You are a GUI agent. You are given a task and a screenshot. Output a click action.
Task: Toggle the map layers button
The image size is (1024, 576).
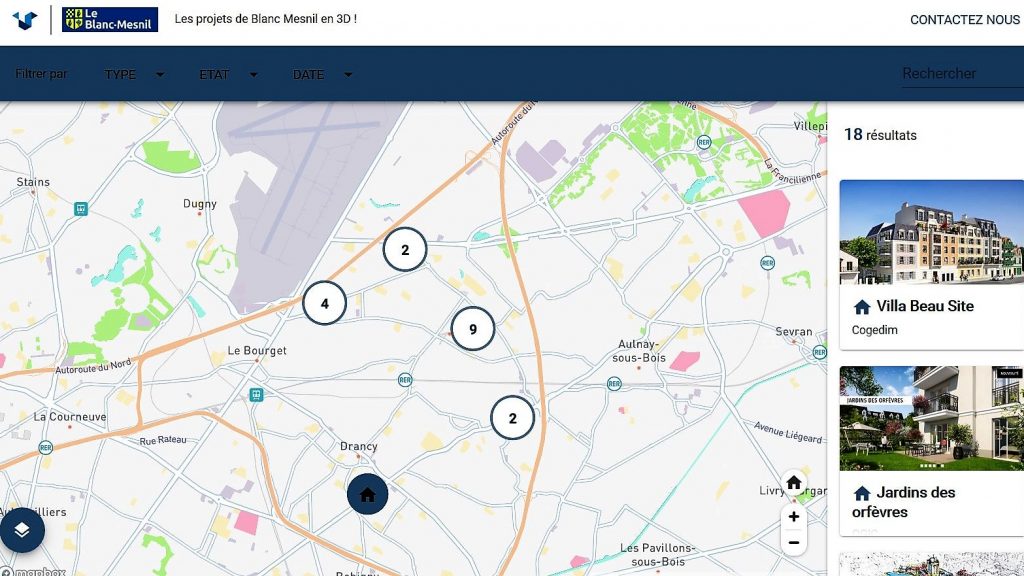coord(22,530)
